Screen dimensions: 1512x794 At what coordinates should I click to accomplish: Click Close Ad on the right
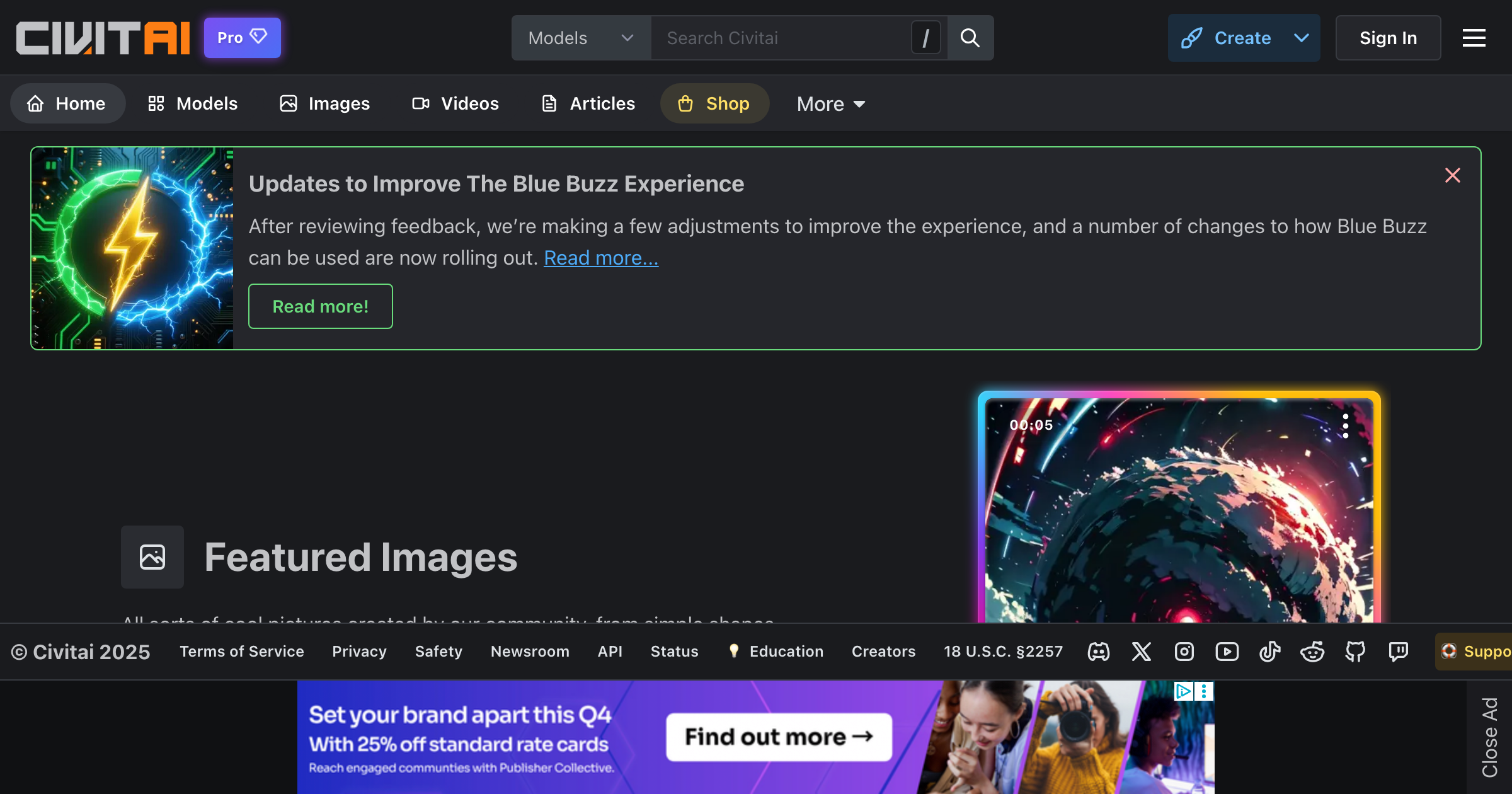(x=1489, y=737)
